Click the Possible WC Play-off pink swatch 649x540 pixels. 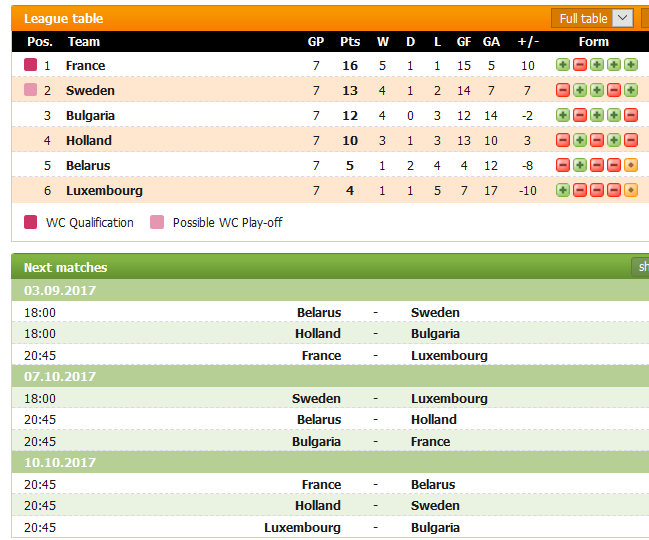coord(157,222)
